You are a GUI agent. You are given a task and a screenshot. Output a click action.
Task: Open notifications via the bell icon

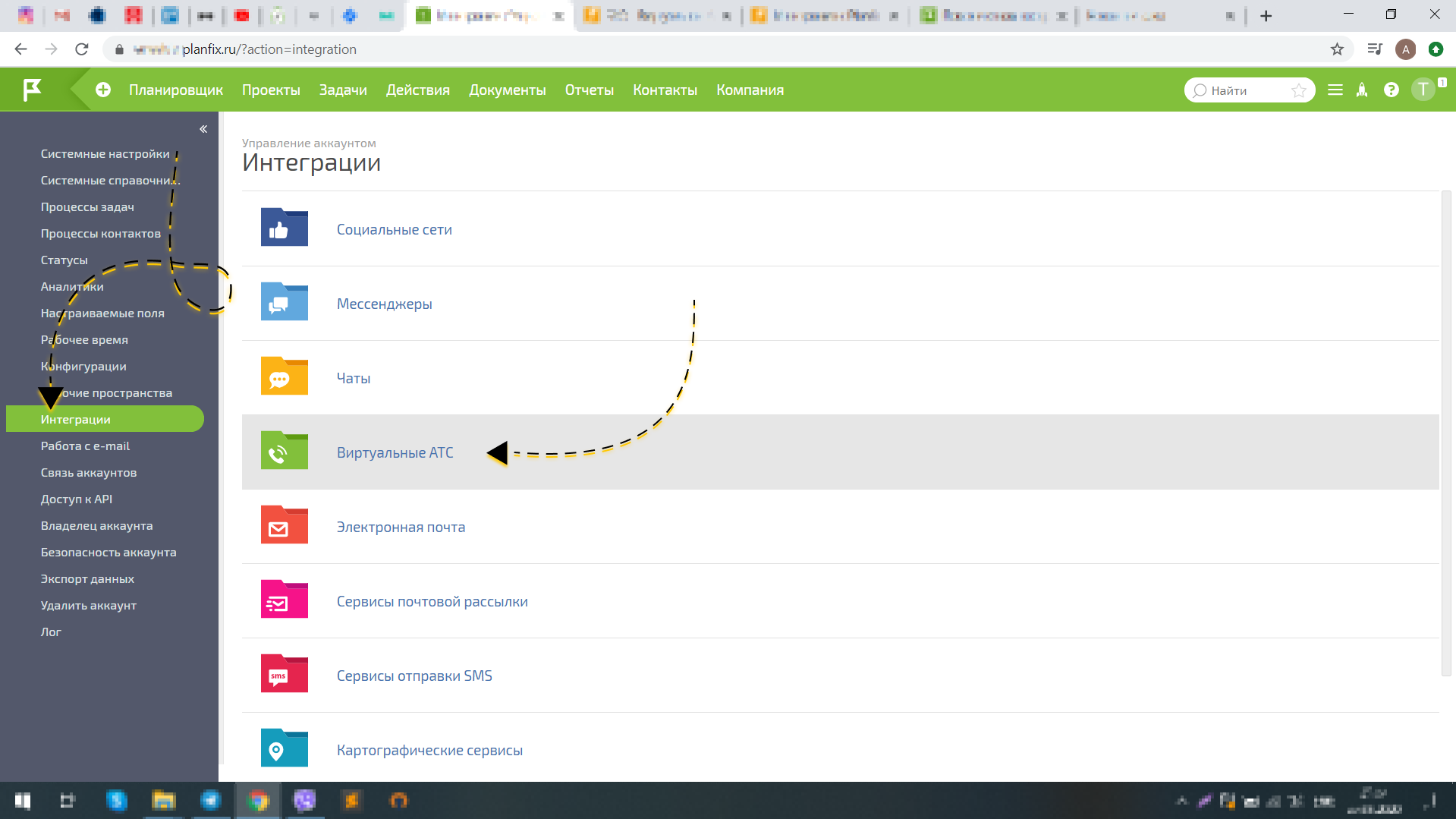(x=1362, y=90)
